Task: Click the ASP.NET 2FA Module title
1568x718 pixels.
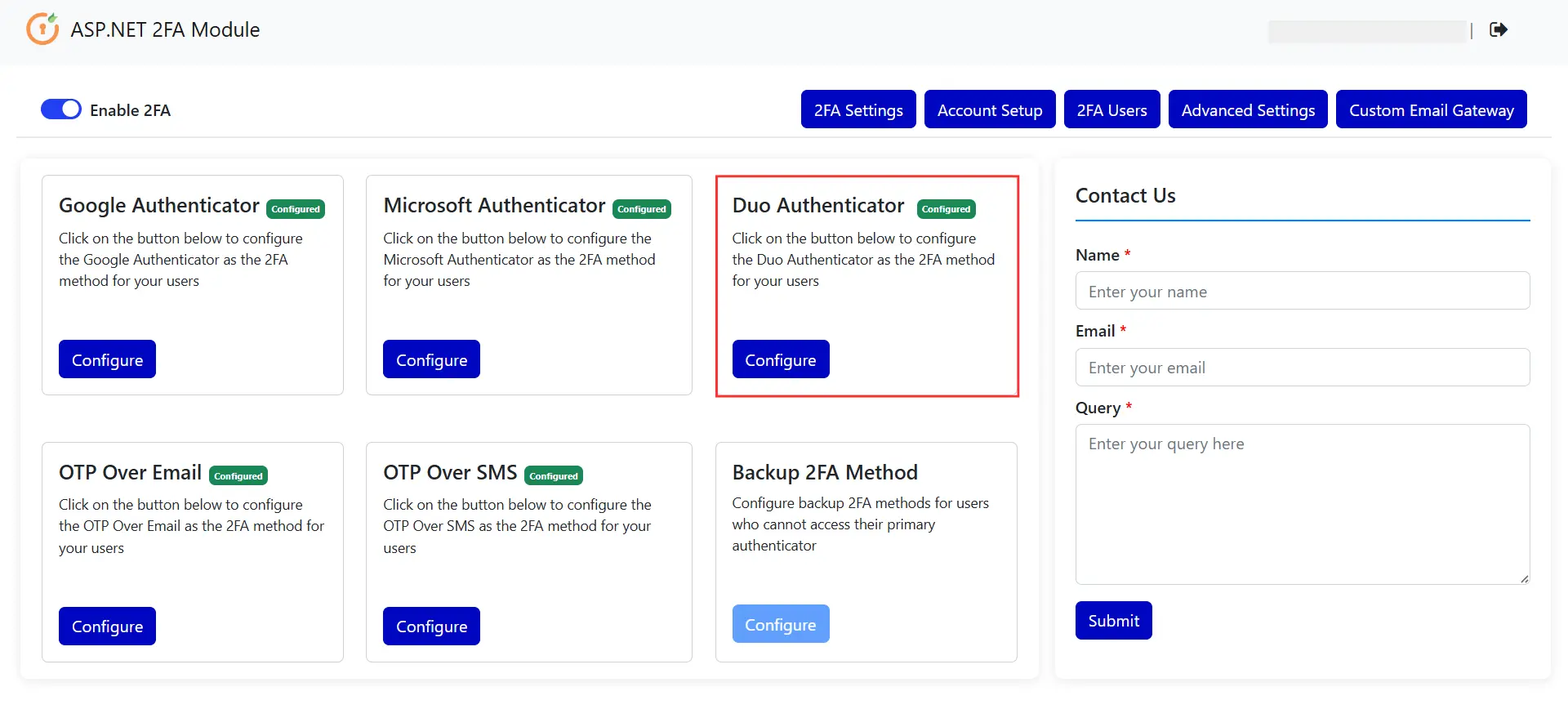Action: click(x=165, y=29)
